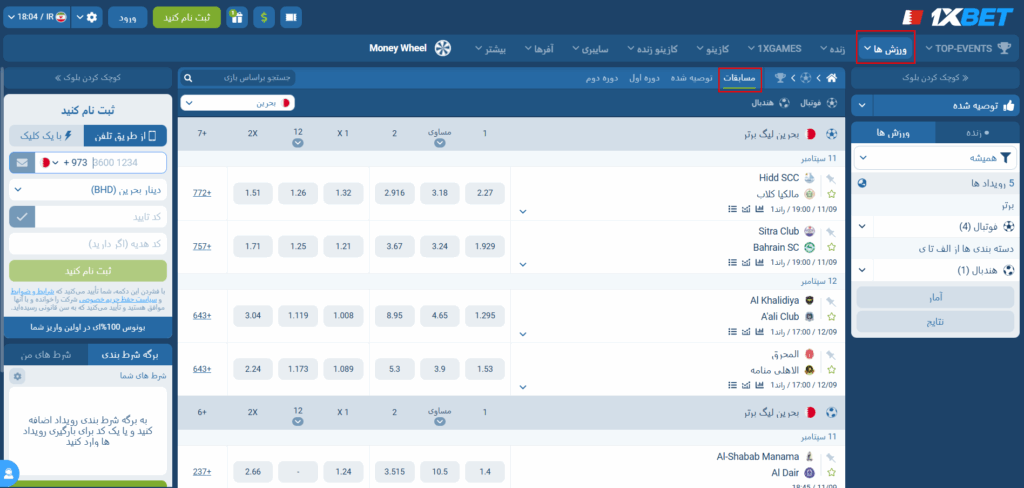Open bar chart icon in the المحرق match row
This screenshot has height=488, width=1024.
[760, 385]
